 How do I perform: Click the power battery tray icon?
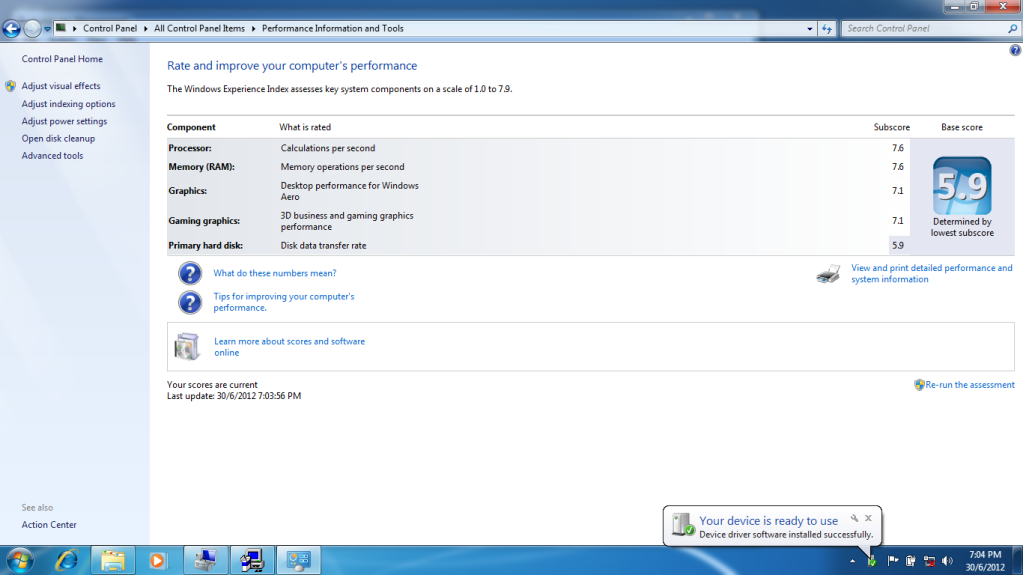pos(910,561)
